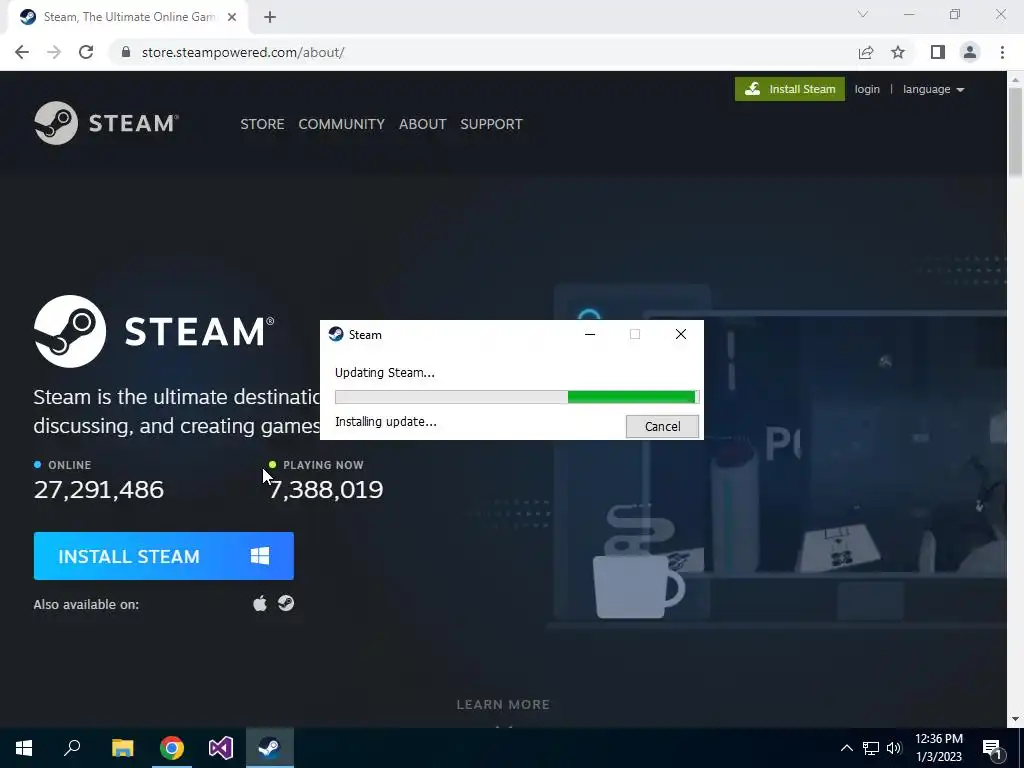Go forward in Chrome

coord(54,52)
